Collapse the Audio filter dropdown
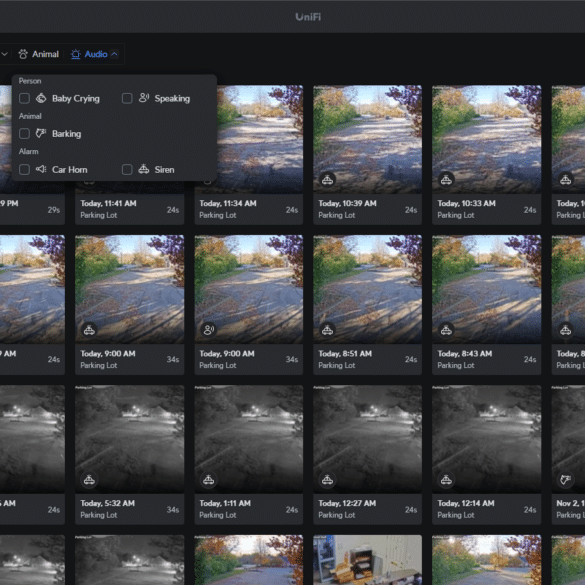The image size is (585, 585). pos(94,54)
